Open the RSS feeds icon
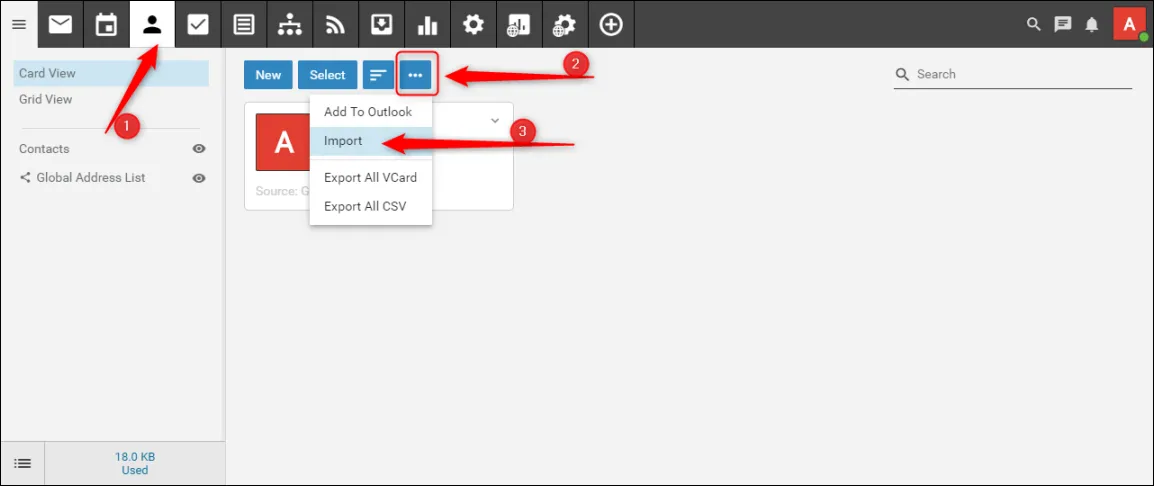 (x=335, y=24)
